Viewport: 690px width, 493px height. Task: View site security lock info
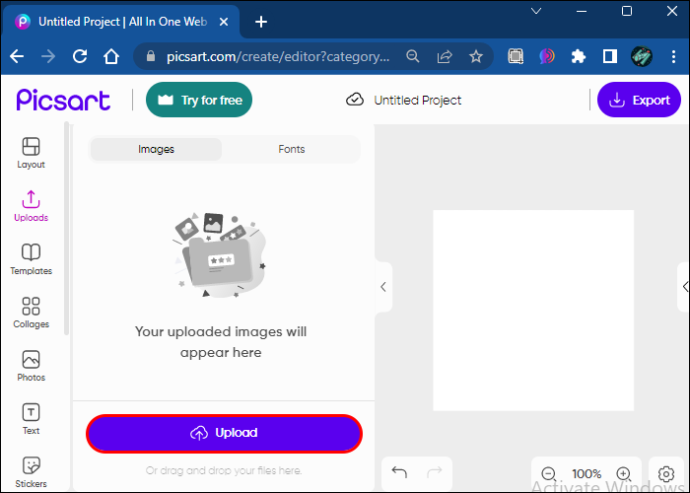151,56
